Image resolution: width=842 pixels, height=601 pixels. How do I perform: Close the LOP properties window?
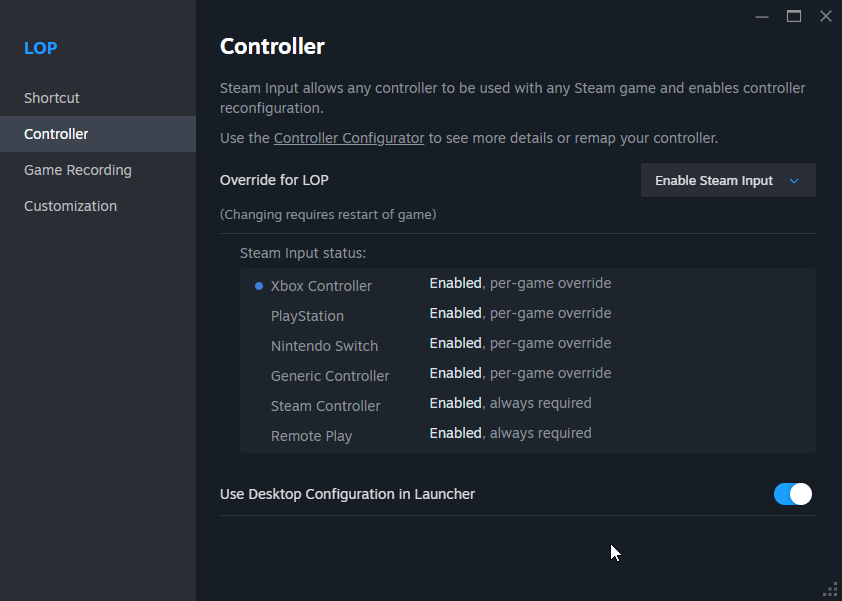(x=826, y=17)
